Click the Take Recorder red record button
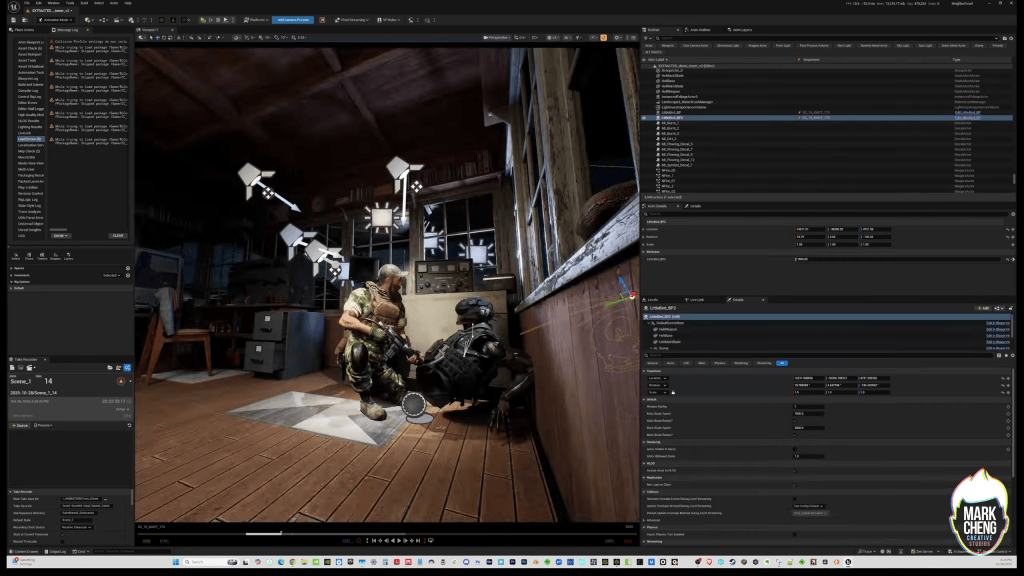1024x576 pixels. pos(121,381)
